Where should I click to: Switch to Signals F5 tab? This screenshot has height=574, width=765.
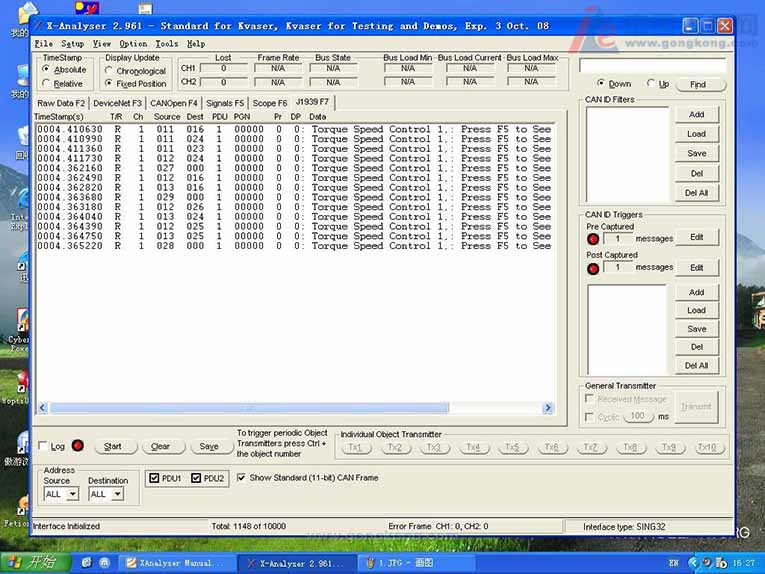[x=225, y=103]
